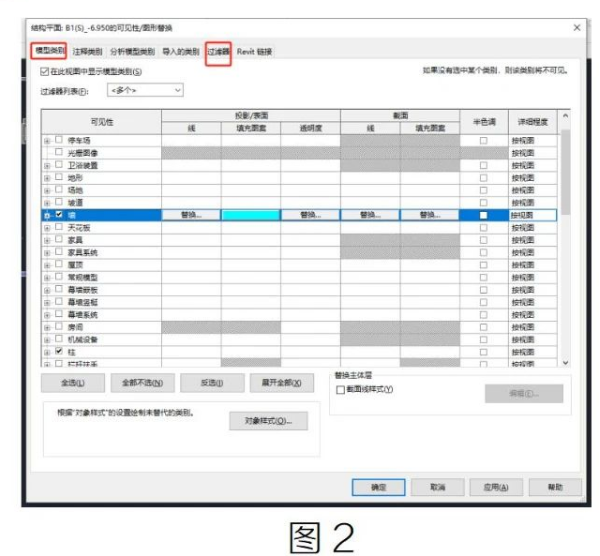The image size is (600, 556).
Task: Expand the 墙 category node
Action: pyautogui.click(x=47, y=216)
